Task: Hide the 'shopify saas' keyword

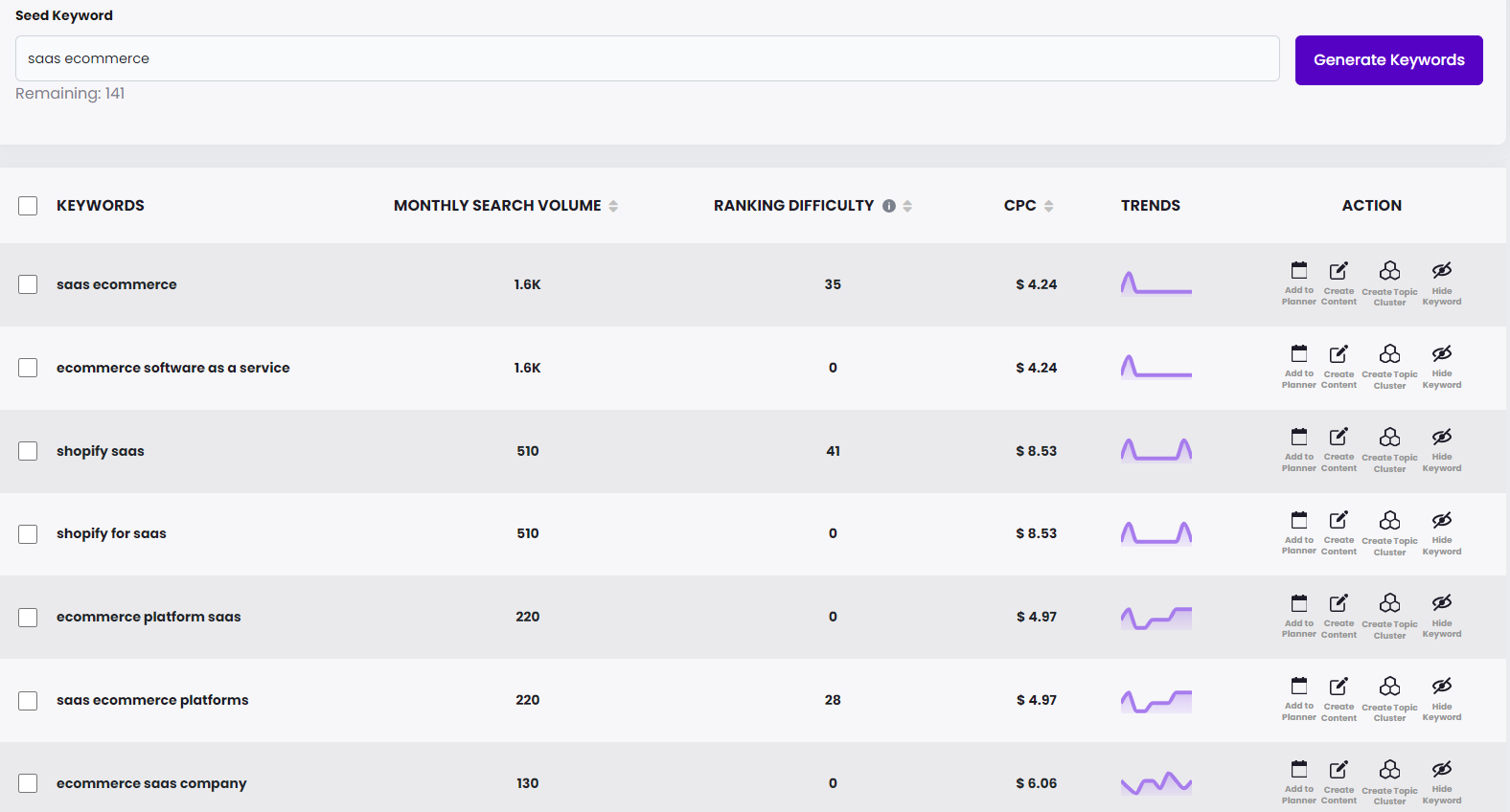Action: [1442, 450]
